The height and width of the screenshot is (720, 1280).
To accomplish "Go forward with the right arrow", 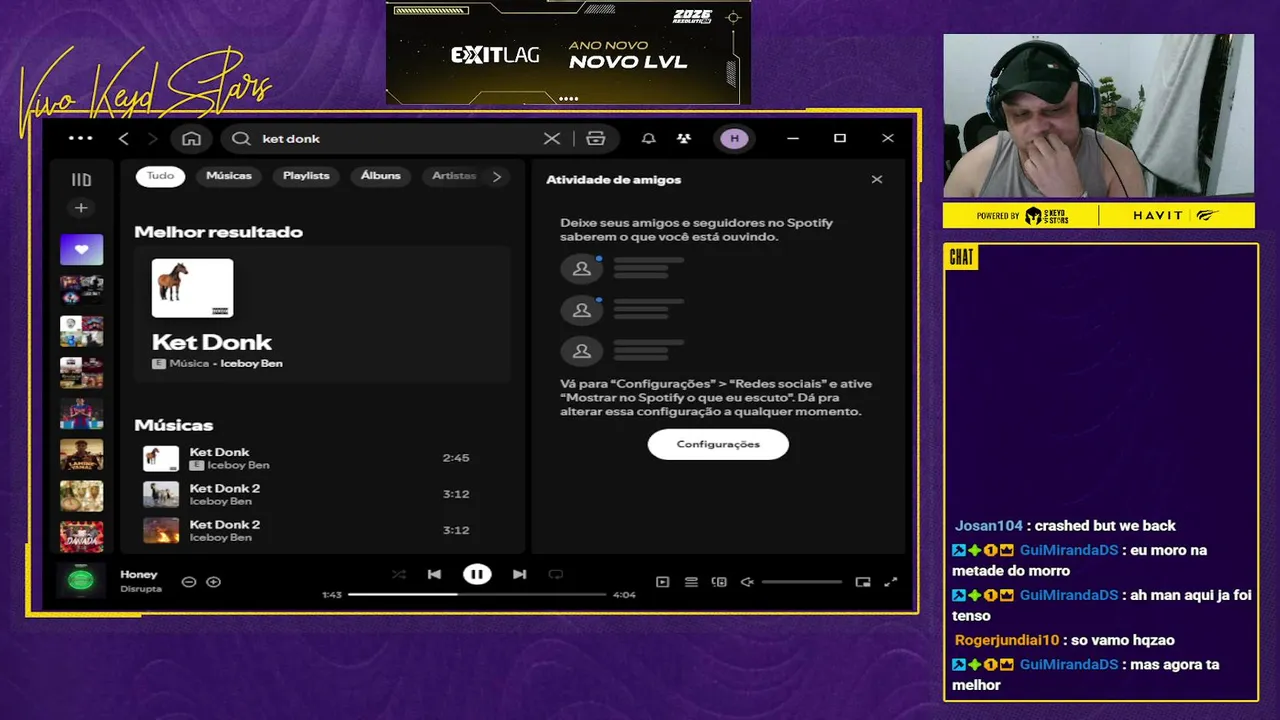I will point(152,139).
